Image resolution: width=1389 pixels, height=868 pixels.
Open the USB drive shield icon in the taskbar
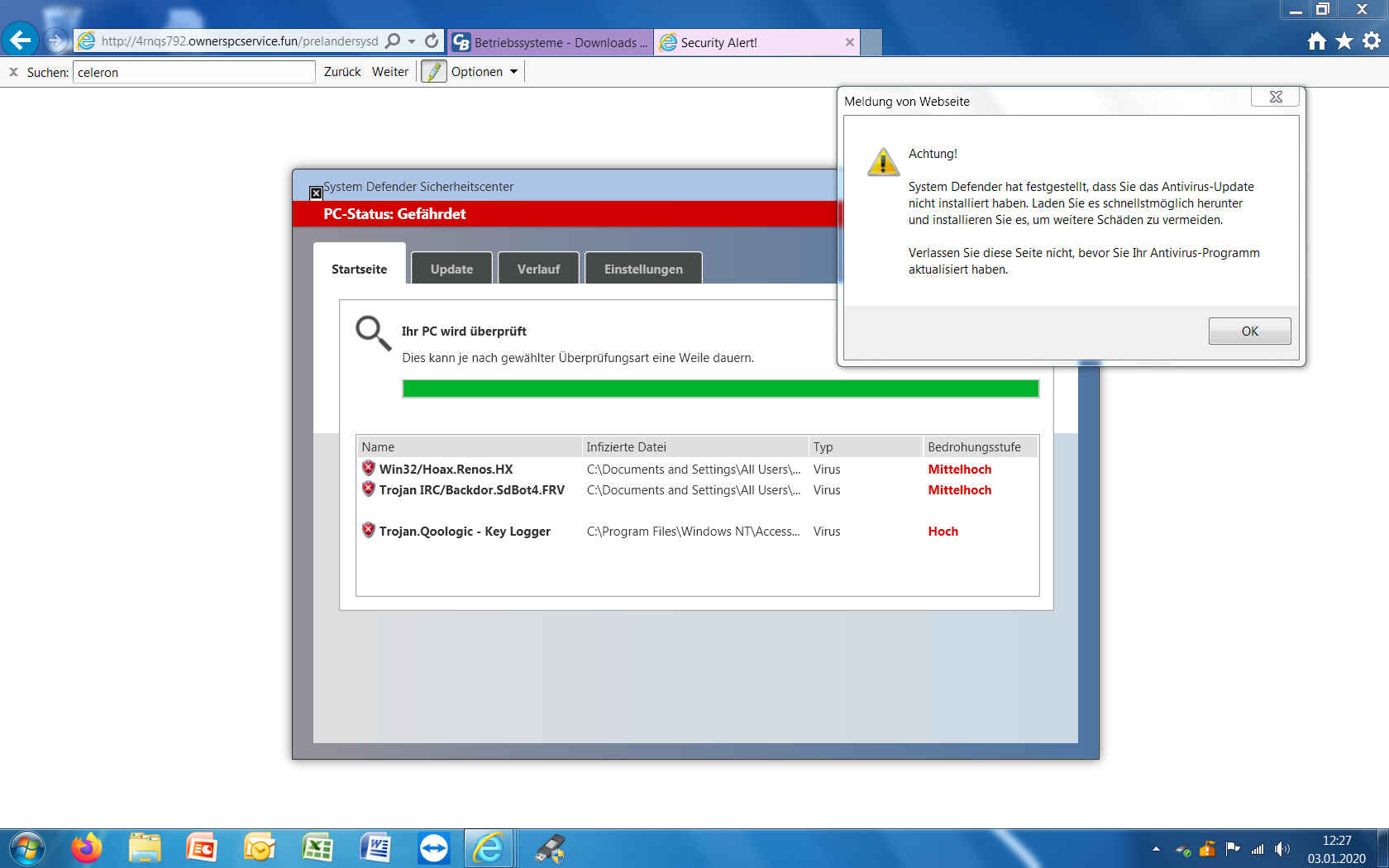coord(550,849)
